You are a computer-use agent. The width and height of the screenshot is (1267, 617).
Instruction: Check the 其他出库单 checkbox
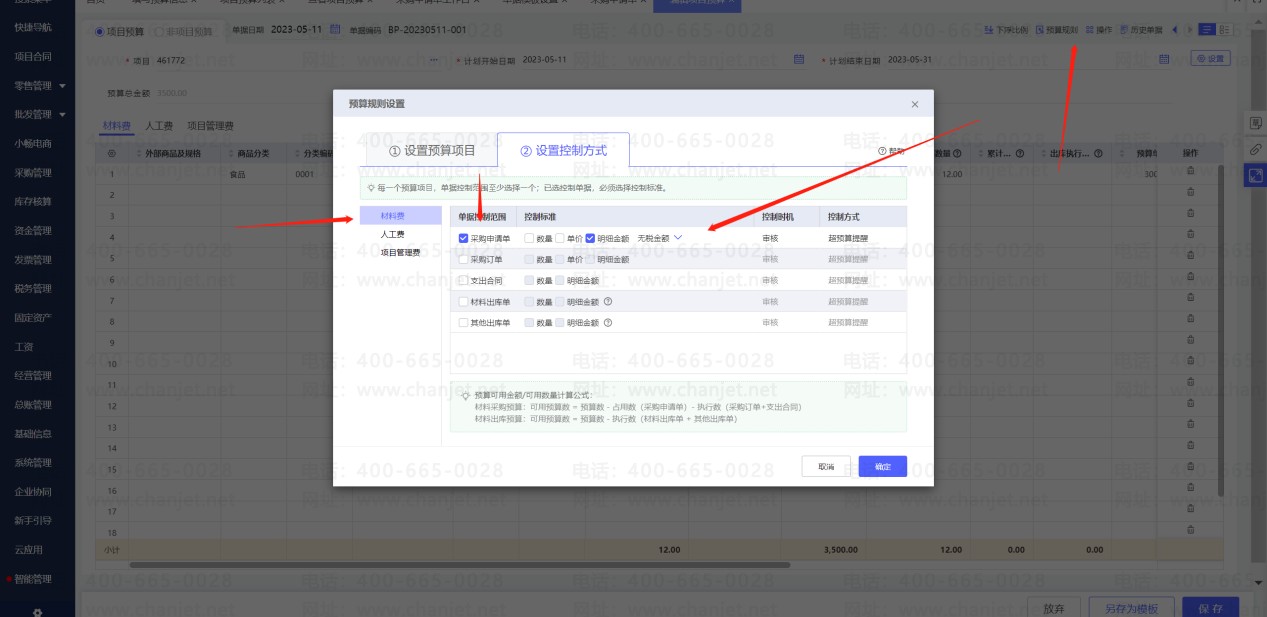click(x=463, y=322)
